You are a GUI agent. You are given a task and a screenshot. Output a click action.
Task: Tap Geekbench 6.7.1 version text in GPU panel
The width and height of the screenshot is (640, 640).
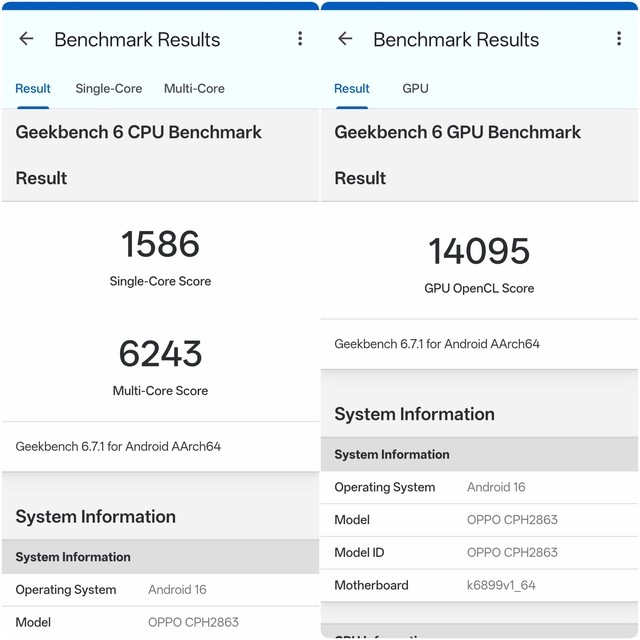coord(437,344)
